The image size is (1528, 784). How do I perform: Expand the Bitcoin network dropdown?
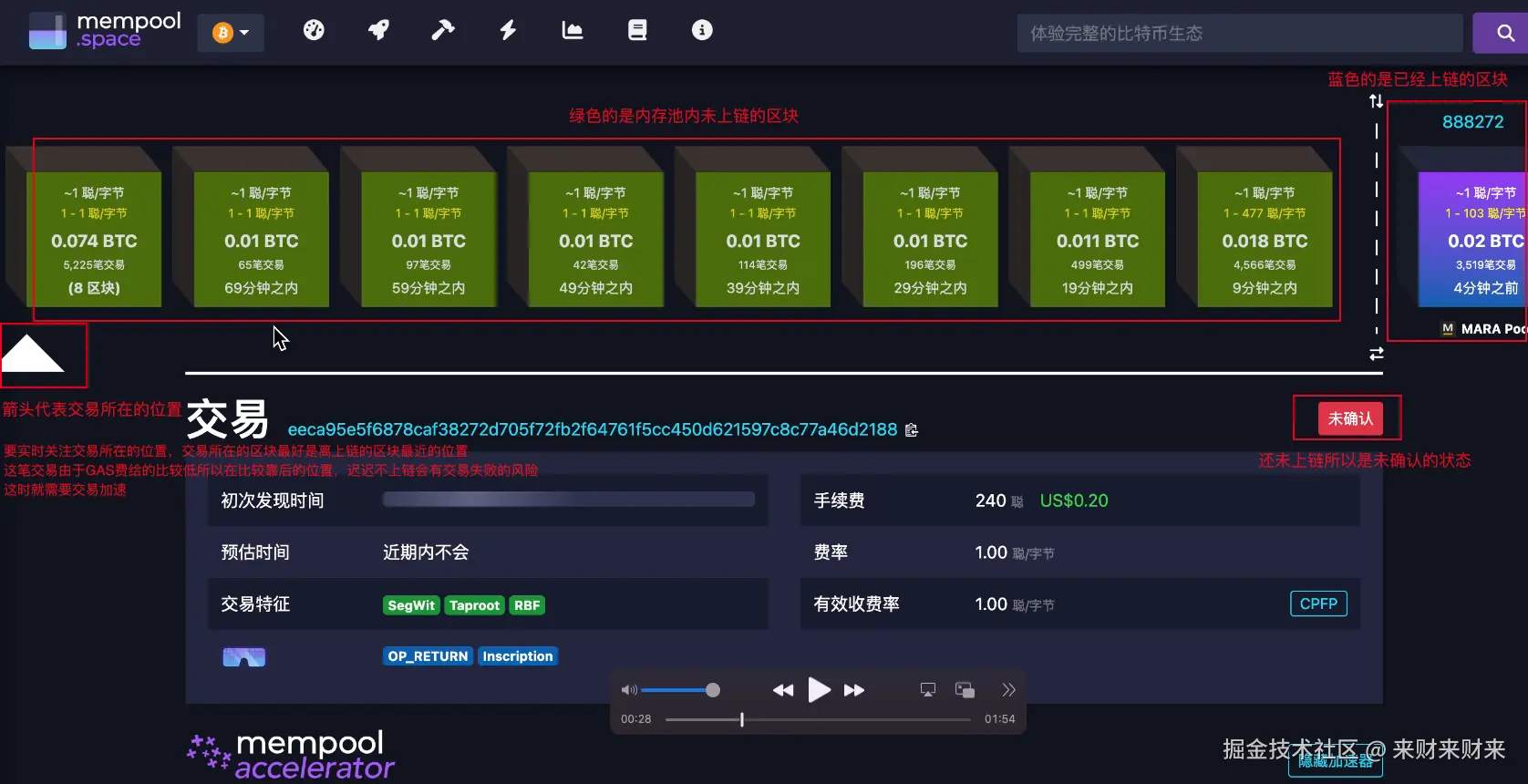point(231,33)
